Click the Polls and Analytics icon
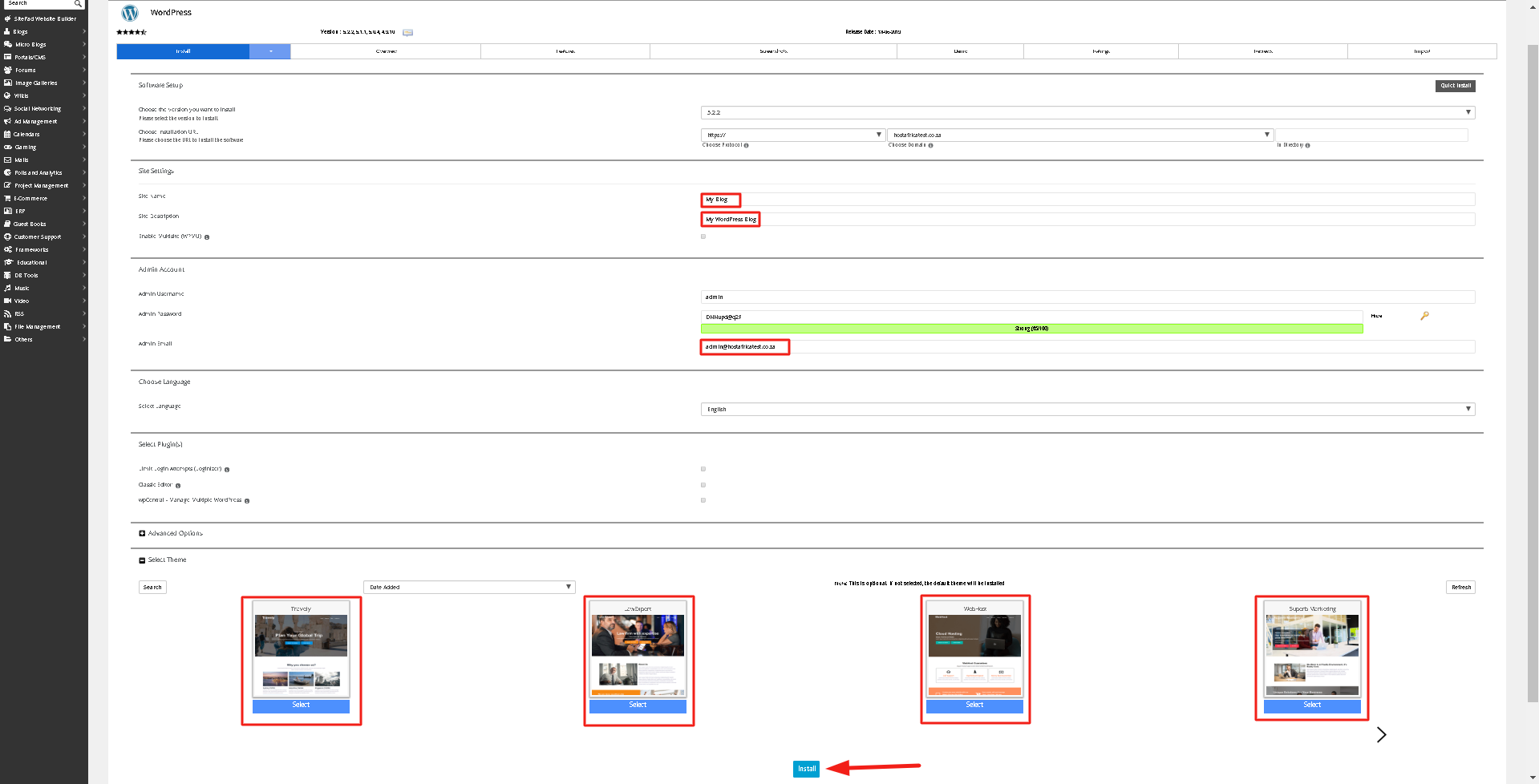The height and width of the screenshot is (784, 1539). [7, 172]
